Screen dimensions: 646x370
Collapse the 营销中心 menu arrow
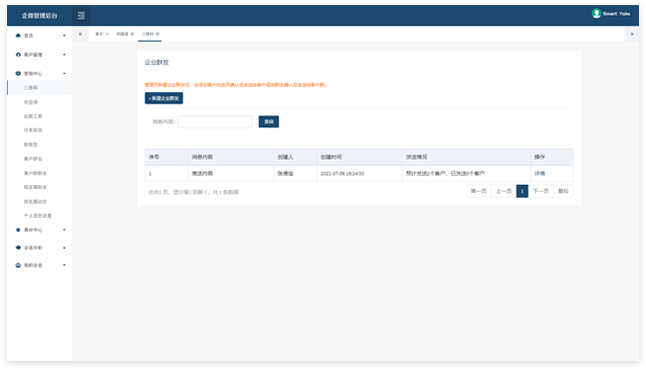64,73
